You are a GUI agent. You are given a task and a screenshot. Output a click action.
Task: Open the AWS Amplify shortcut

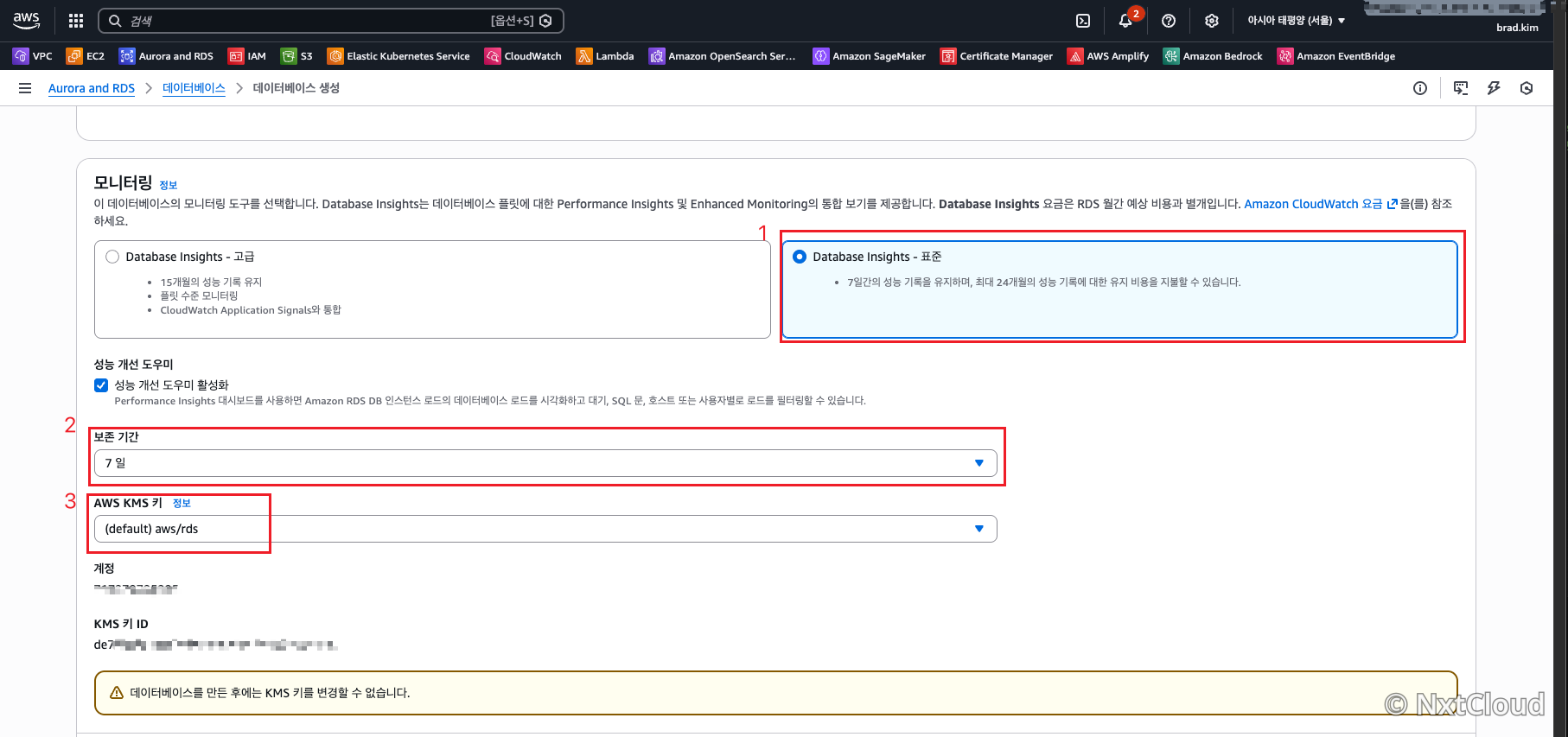point(1108,56)
